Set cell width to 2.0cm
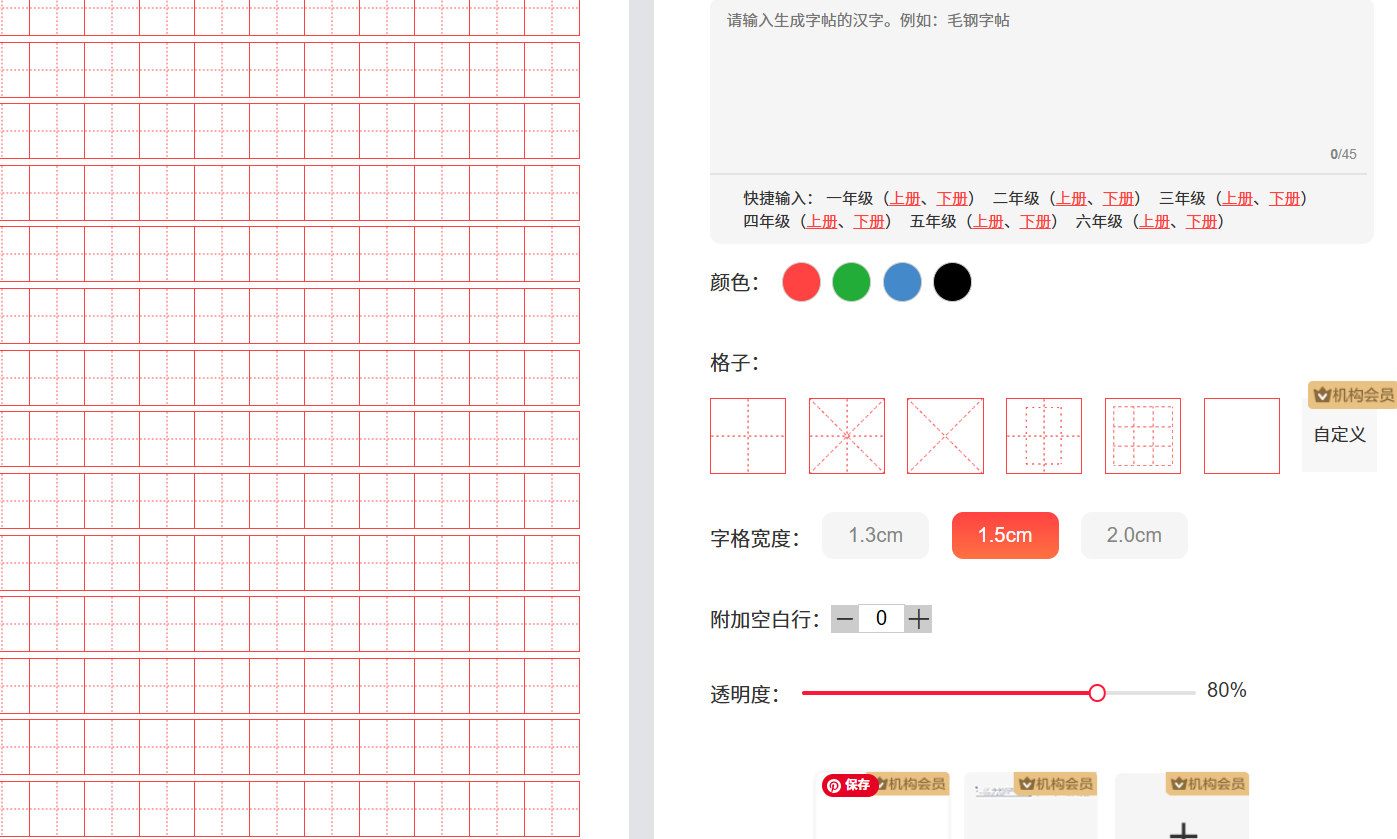The width and height of the screenshot is (1397, 839). (1134, 535)
